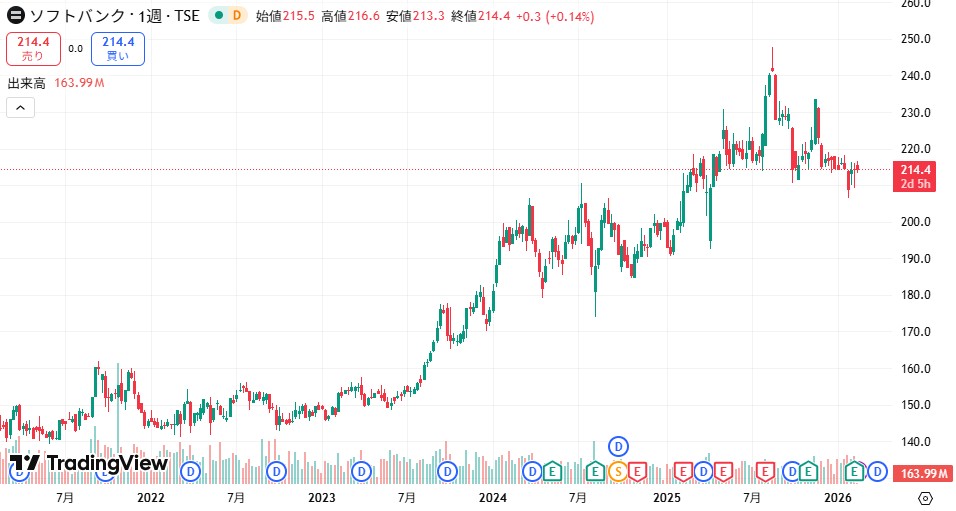Open the green E marker in late 2025
The height and width of the screenshot is (511, 956).
[808, 471]
